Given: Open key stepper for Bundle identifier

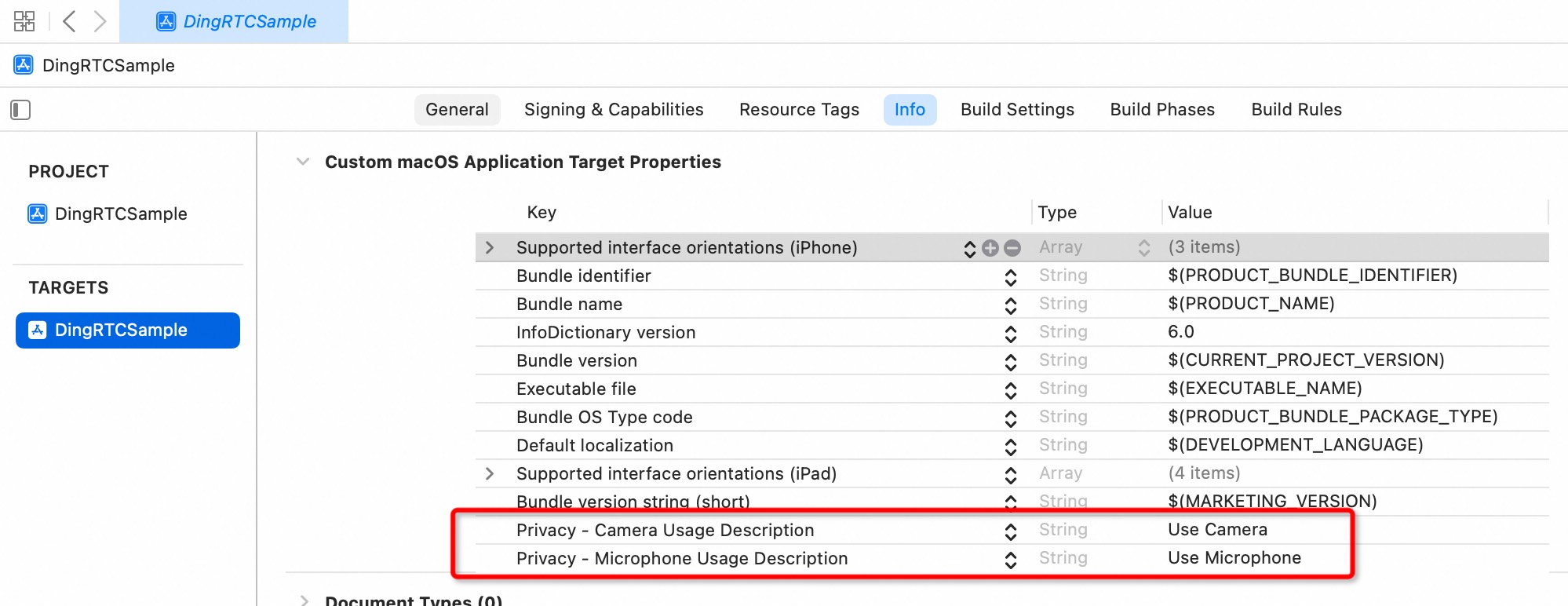Looking at the screenshot, I should click(1011, 277).
